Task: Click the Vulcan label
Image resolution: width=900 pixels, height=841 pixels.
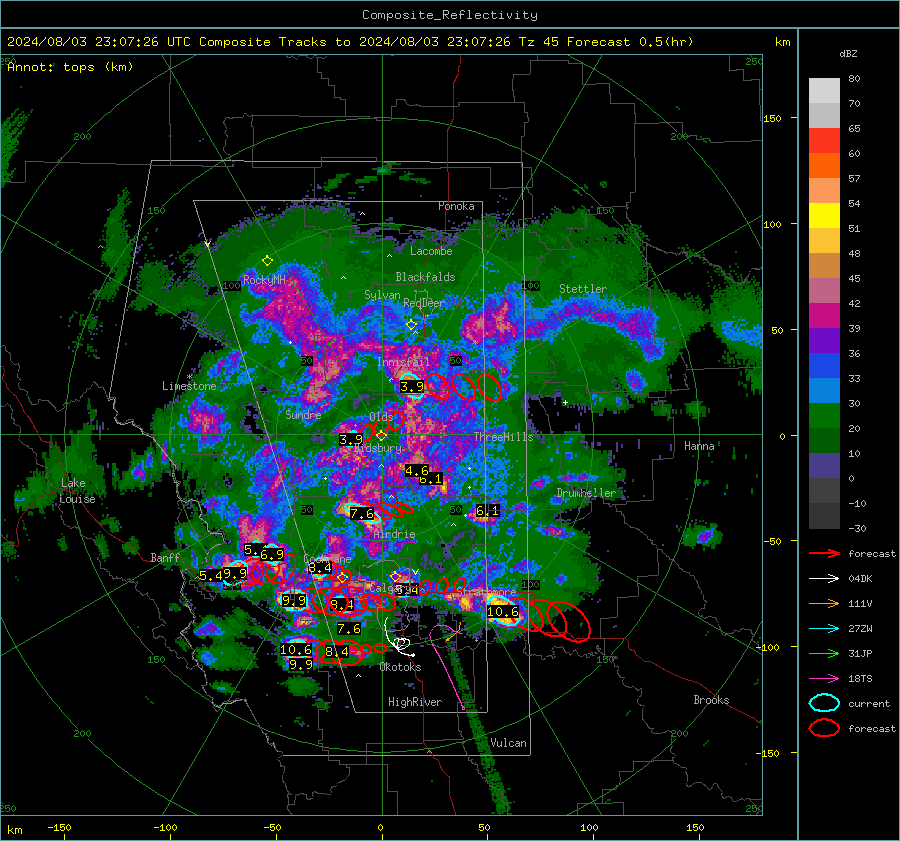Action: pos(508,743)
